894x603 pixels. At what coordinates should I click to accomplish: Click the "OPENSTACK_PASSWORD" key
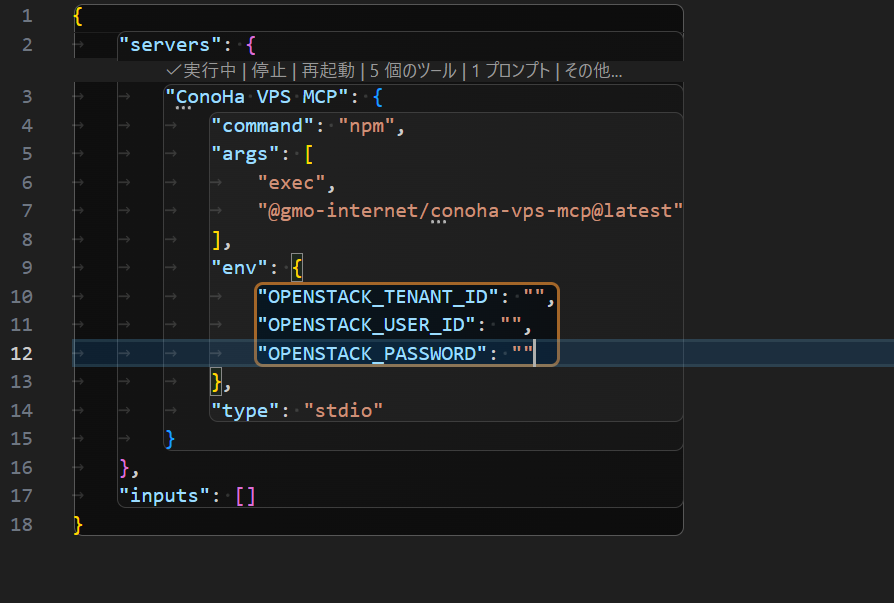coord(372,353)
